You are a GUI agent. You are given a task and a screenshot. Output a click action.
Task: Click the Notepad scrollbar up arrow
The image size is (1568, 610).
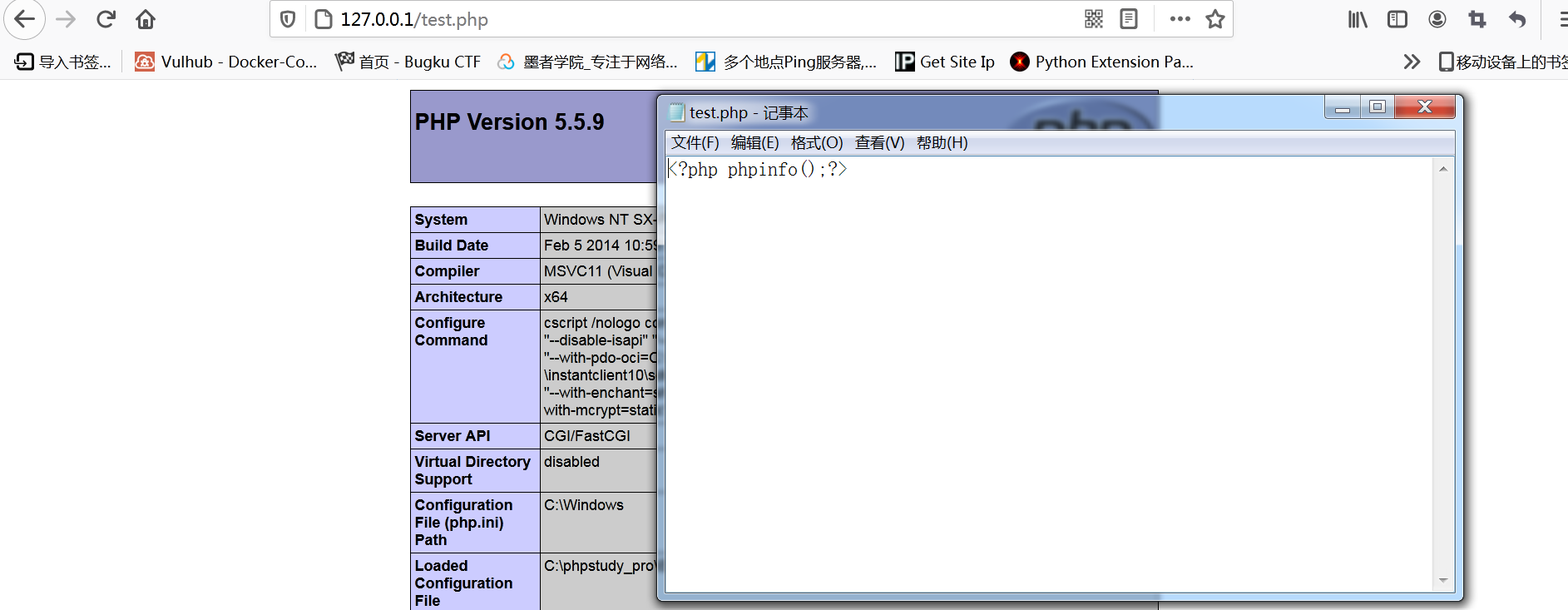click(x=1443, y=169)
